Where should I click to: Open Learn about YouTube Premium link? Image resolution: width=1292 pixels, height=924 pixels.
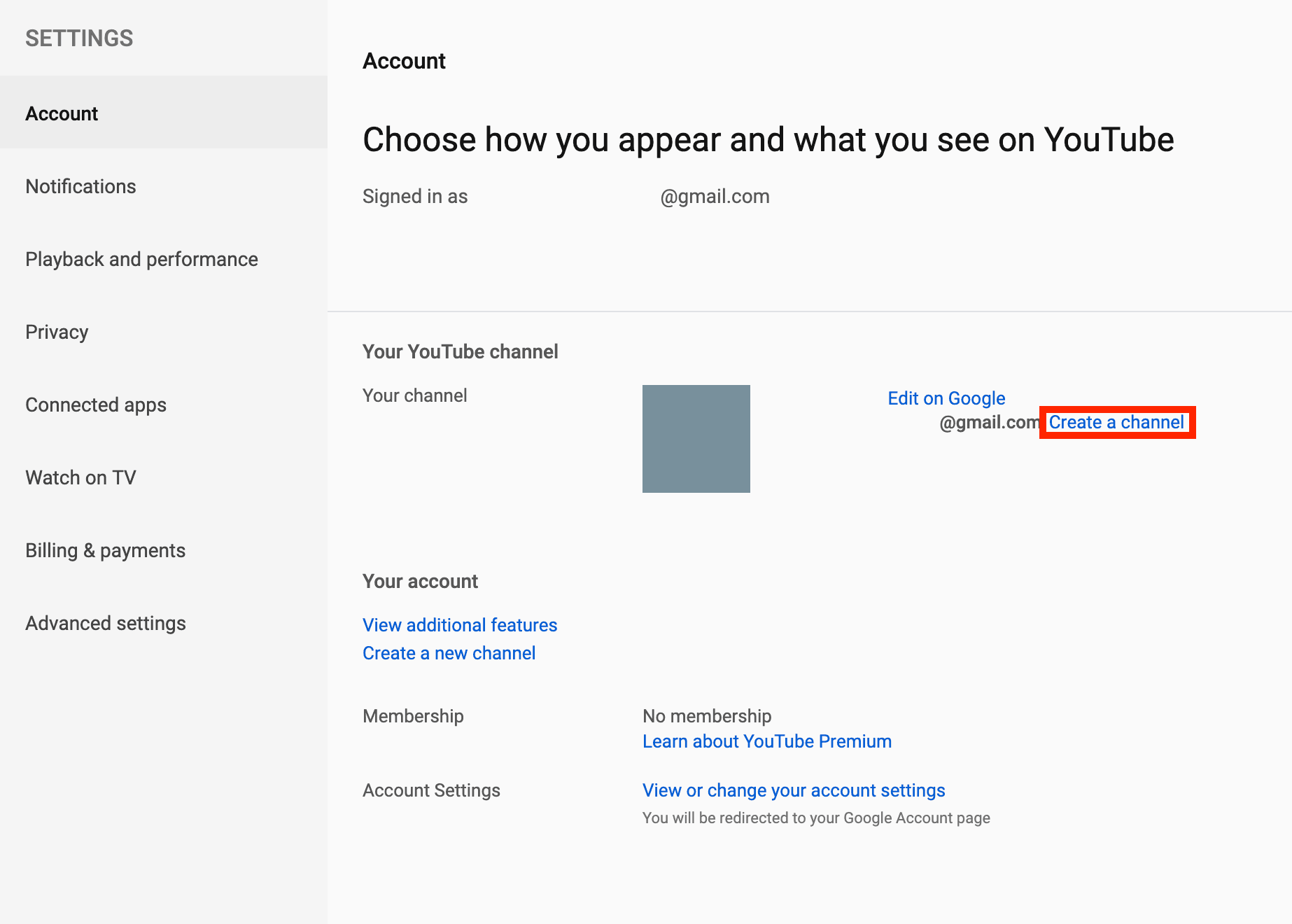click(767, 741)
